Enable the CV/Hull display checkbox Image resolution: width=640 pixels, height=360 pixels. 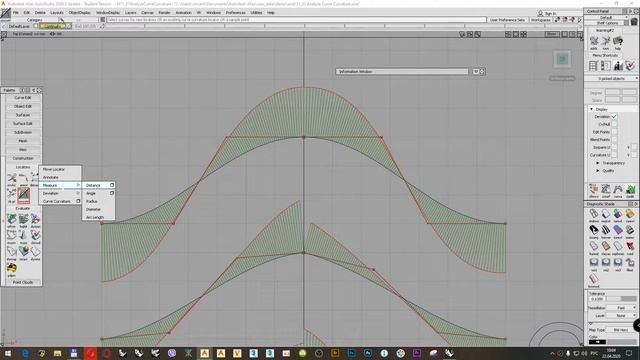(x=614, y=124)
